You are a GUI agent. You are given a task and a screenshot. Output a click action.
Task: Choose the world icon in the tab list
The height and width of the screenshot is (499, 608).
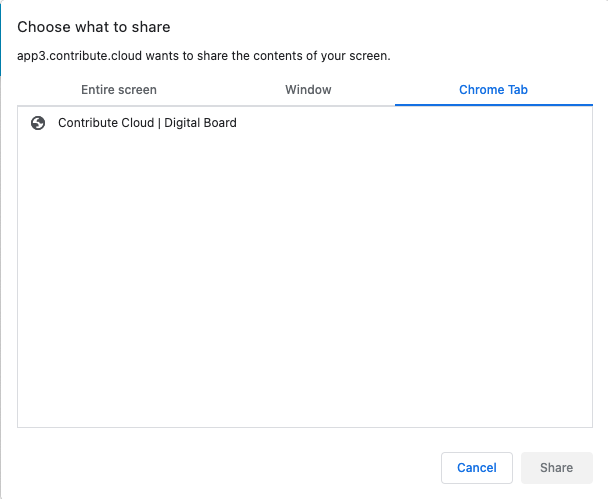(38, 123)
